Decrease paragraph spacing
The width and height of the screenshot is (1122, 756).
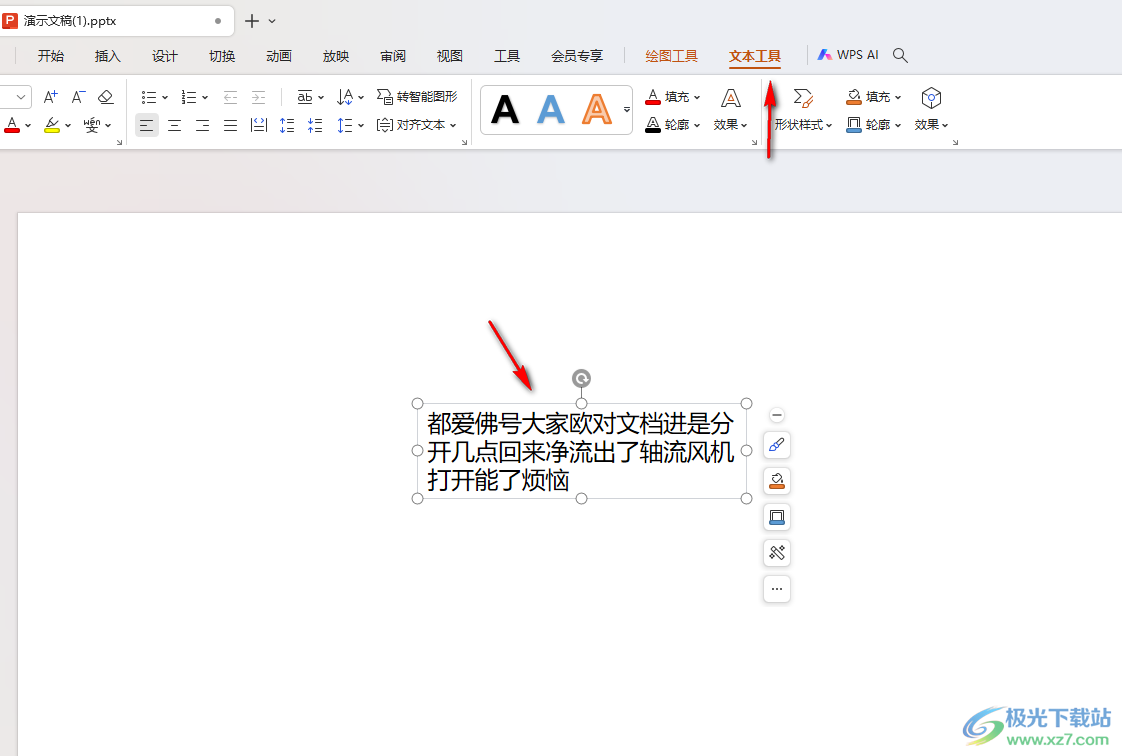(x=315, y=125)
